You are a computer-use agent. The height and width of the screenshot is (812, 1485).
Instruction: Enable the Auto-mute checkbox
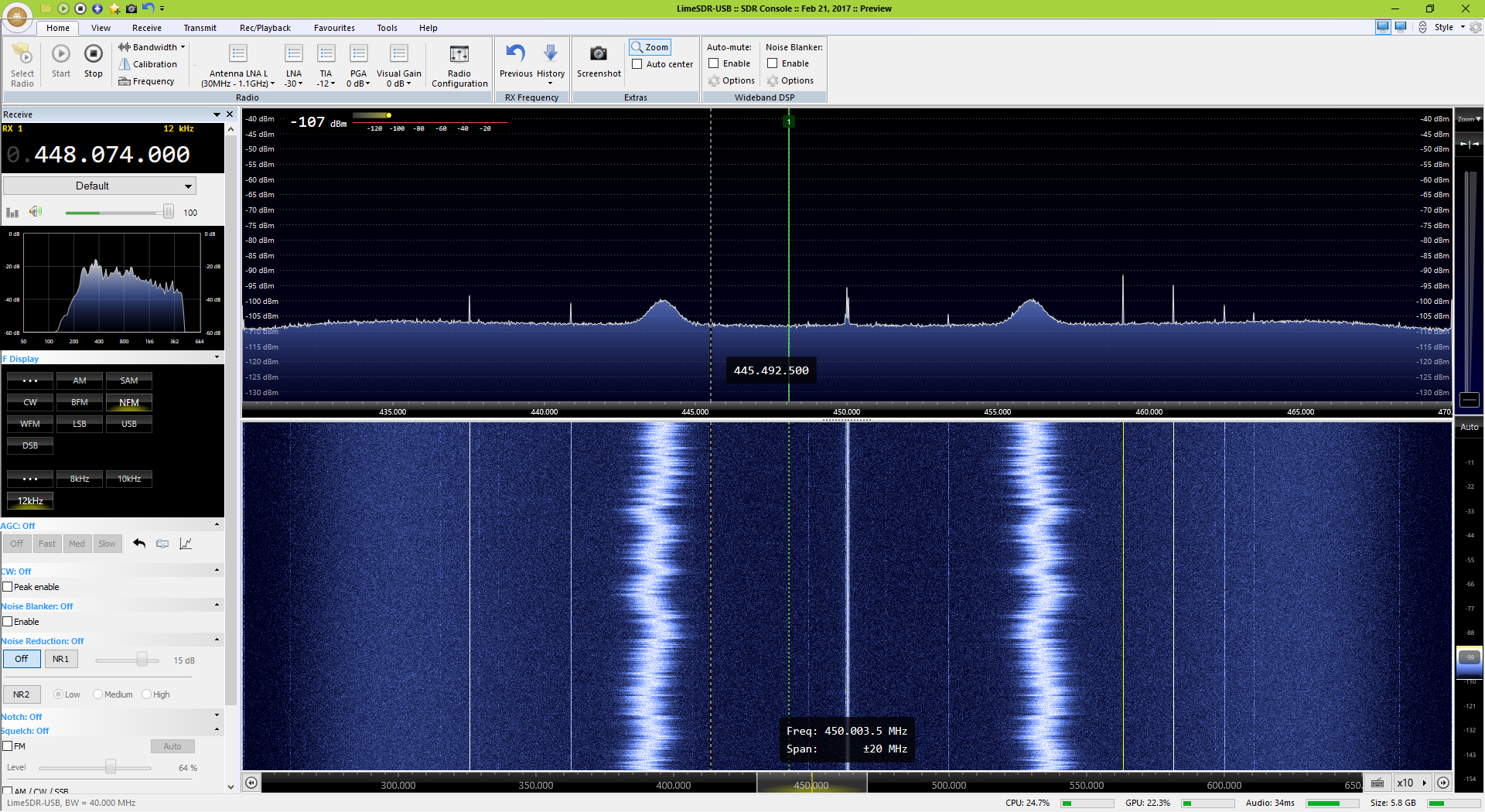point(714,63)
